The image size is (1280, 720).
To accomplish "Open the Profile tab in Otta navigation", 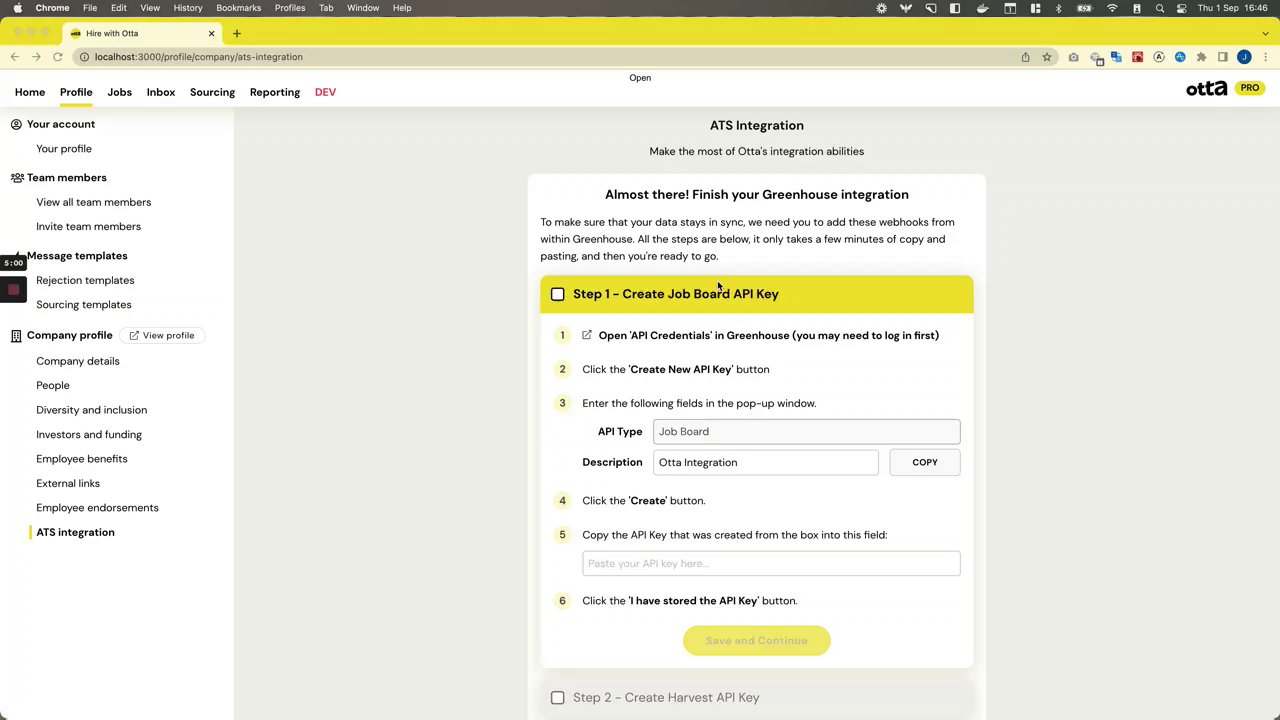I will click(76, 92).
